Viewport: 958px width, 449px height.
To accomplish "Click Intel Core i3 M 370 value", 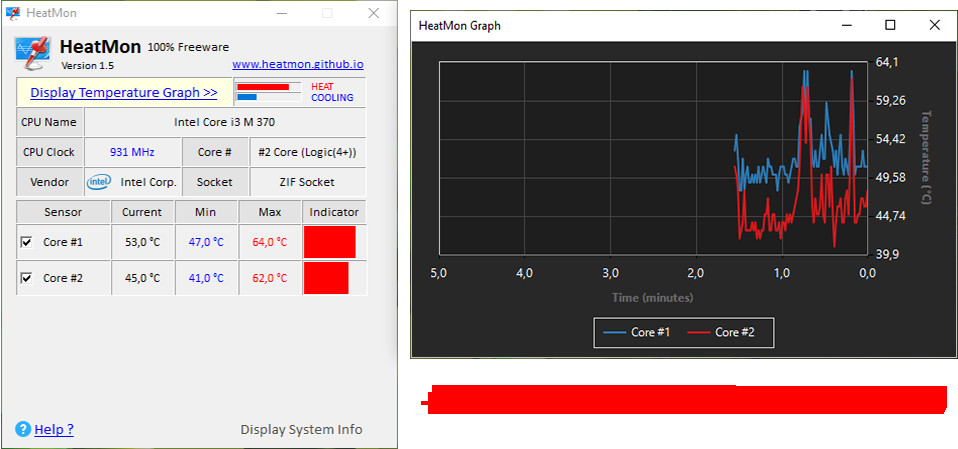I will 225,122.
